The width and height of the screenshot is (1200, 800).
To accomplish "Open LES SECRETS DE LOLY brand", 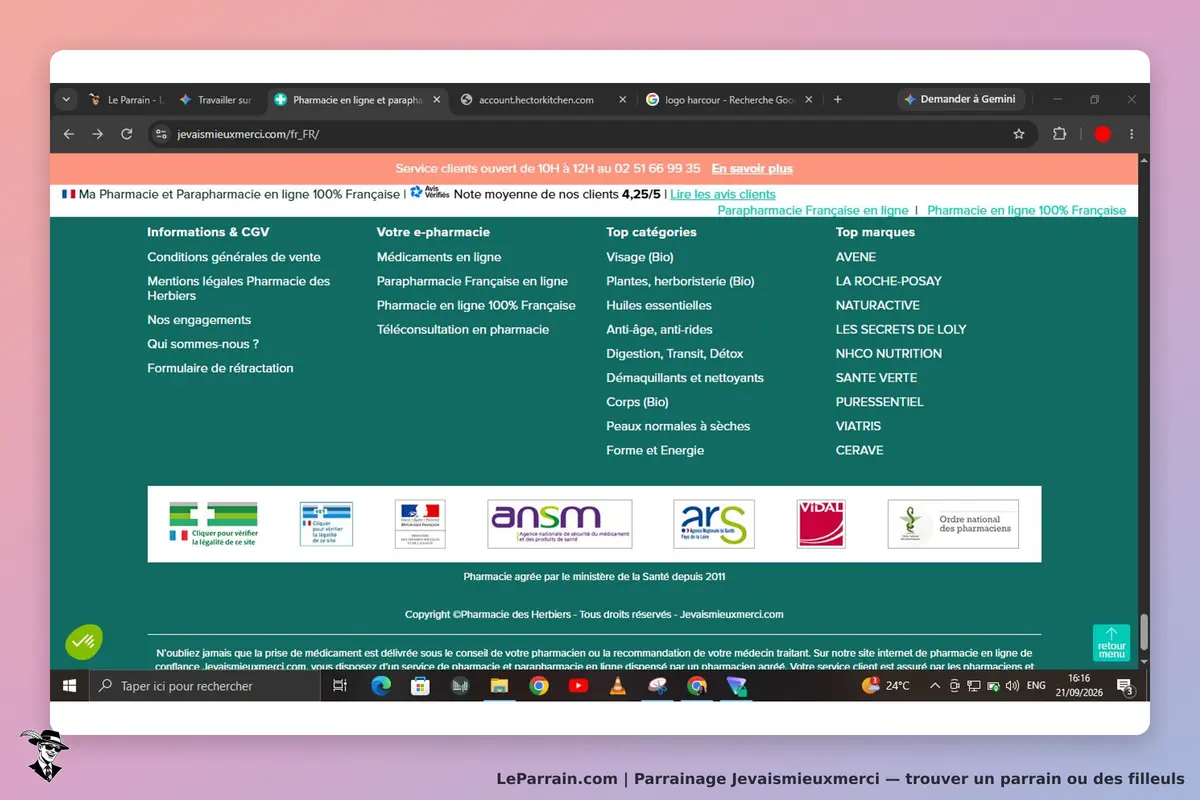I will (x=901, y=330).
